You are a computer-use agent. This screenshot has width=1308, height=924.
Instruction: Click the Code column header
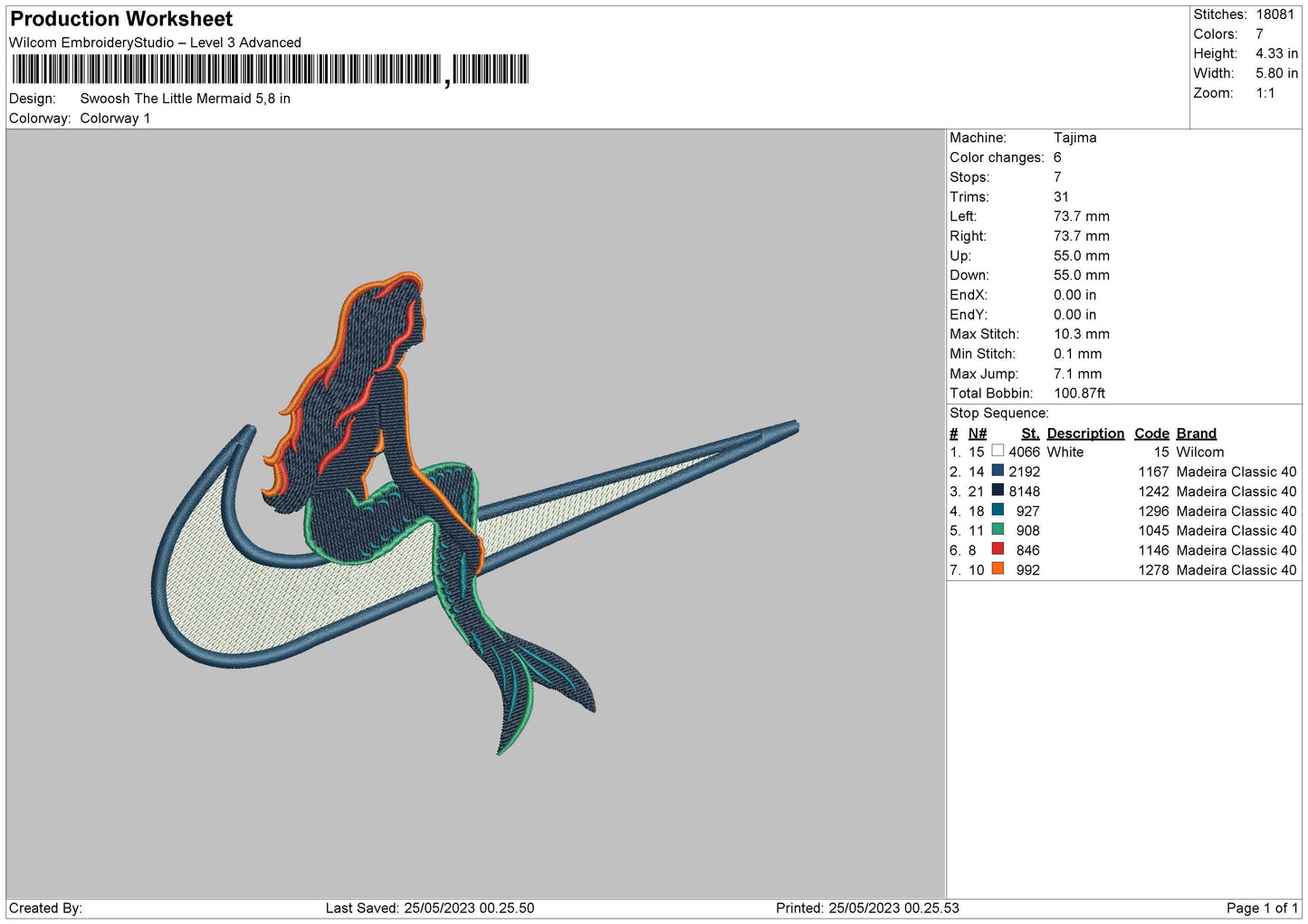click(x=1151, y=433)
